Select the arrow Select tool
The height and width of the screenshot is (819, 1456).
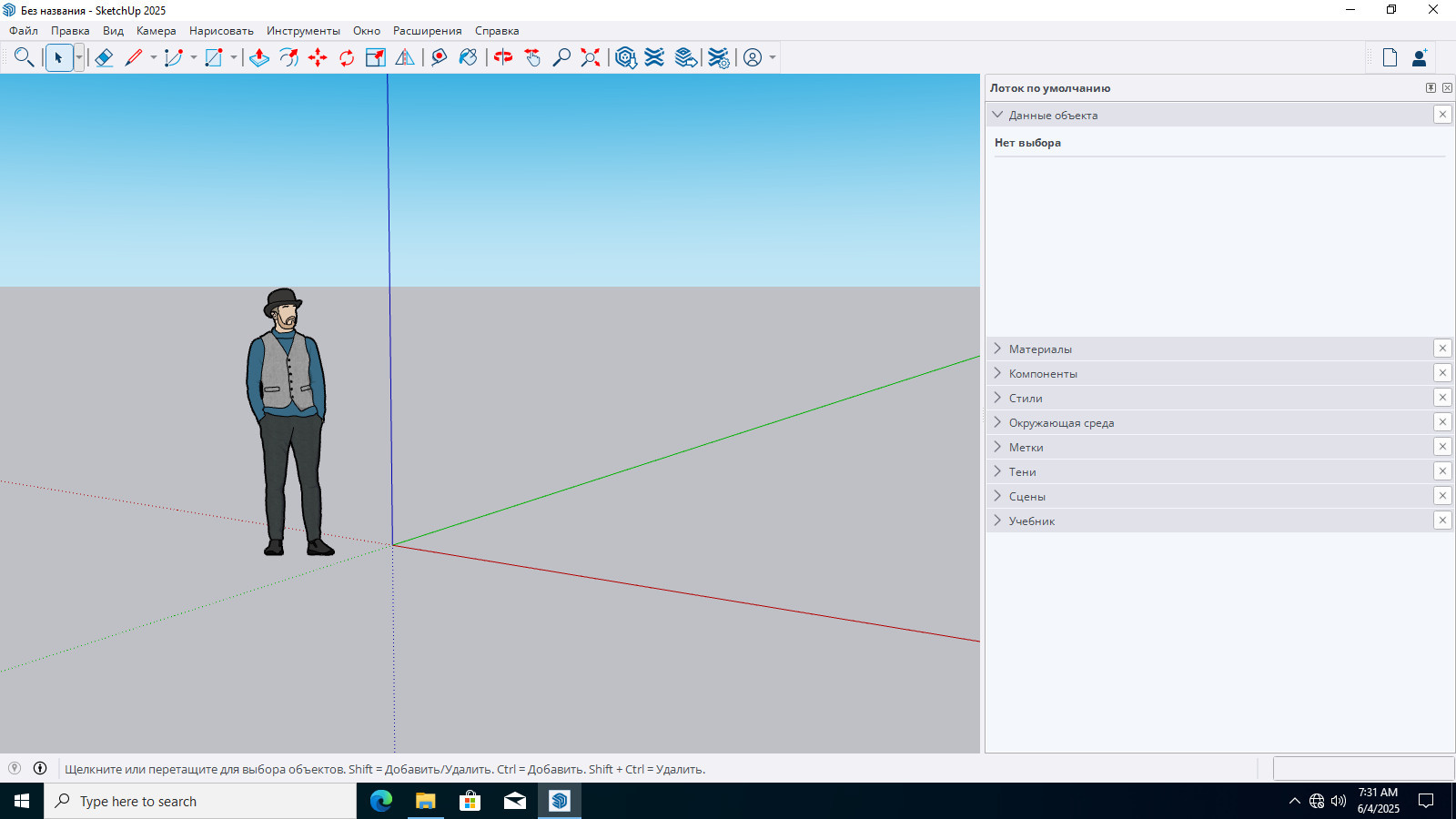coord(58,57)
